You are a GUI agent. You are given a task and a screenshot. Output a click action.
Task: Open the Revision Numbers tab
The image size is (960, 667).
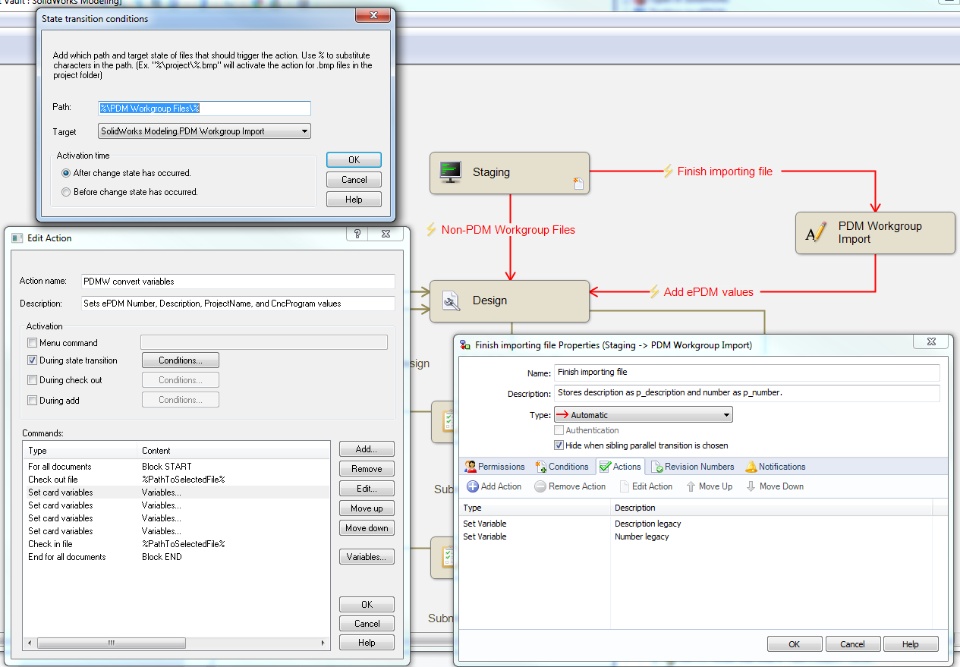(692, 467)
